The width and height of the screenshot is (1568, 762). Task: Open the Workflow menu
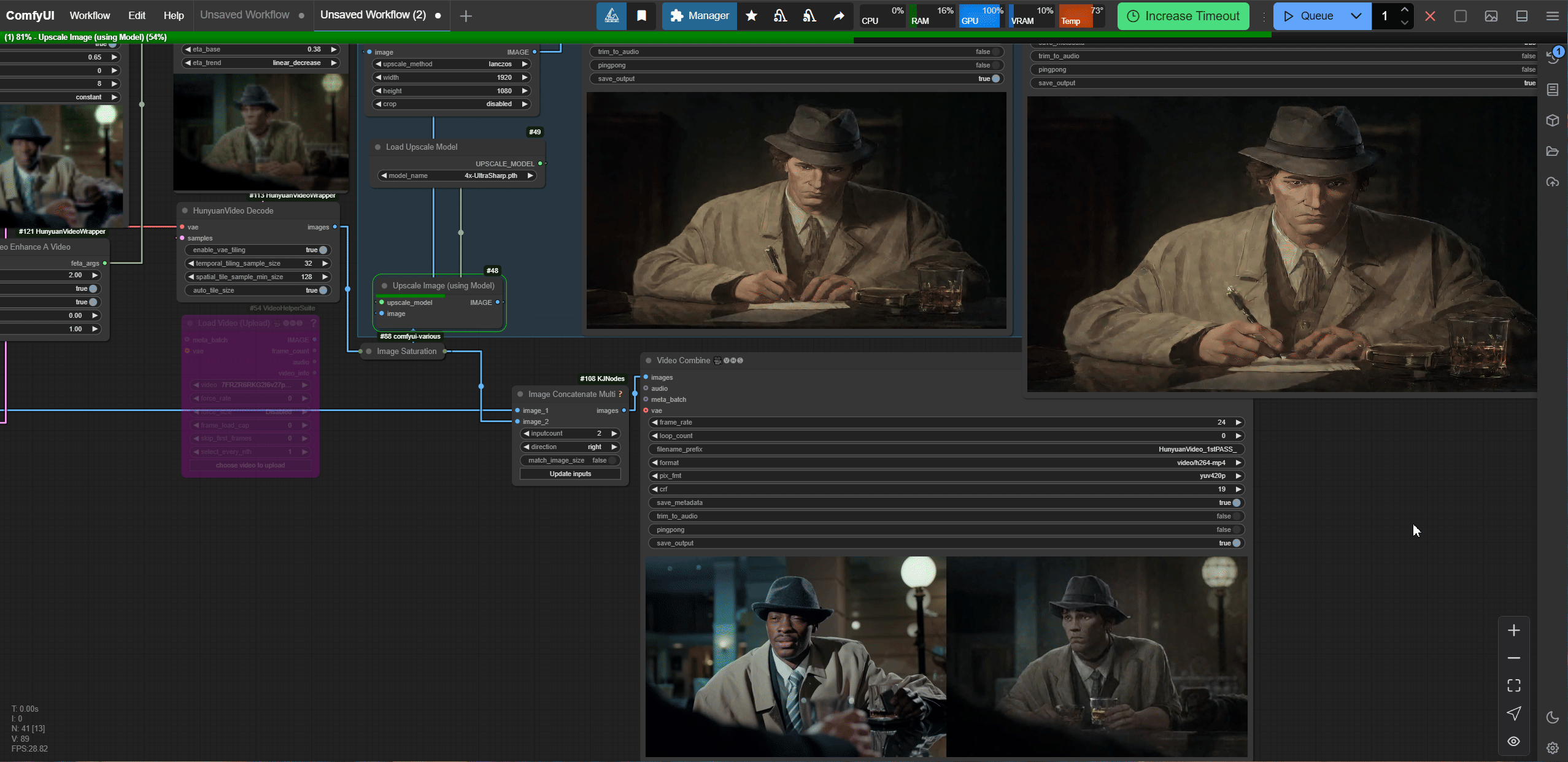click(x=90, y=15)
